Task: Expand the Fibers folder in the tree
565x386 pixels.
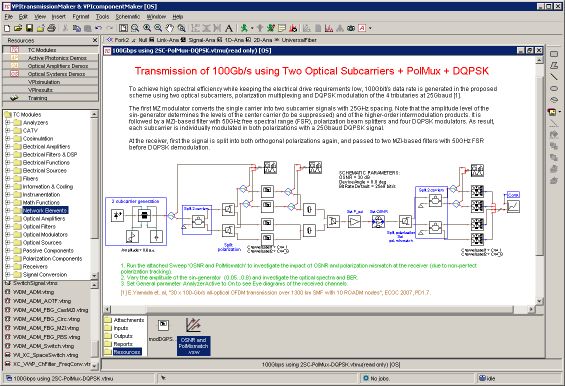Action: 8,178
